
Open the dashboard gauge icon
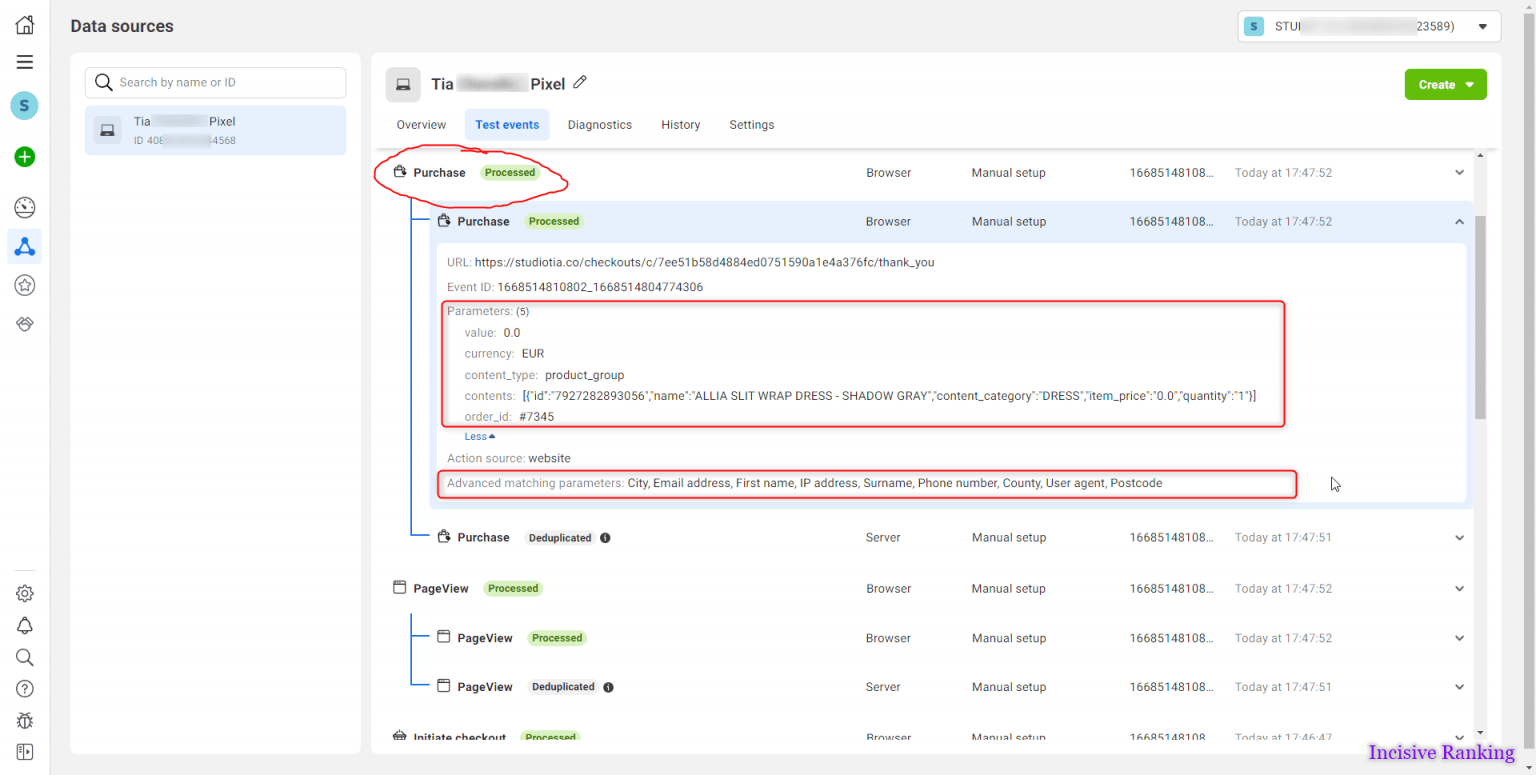click(x=25, y=208)
